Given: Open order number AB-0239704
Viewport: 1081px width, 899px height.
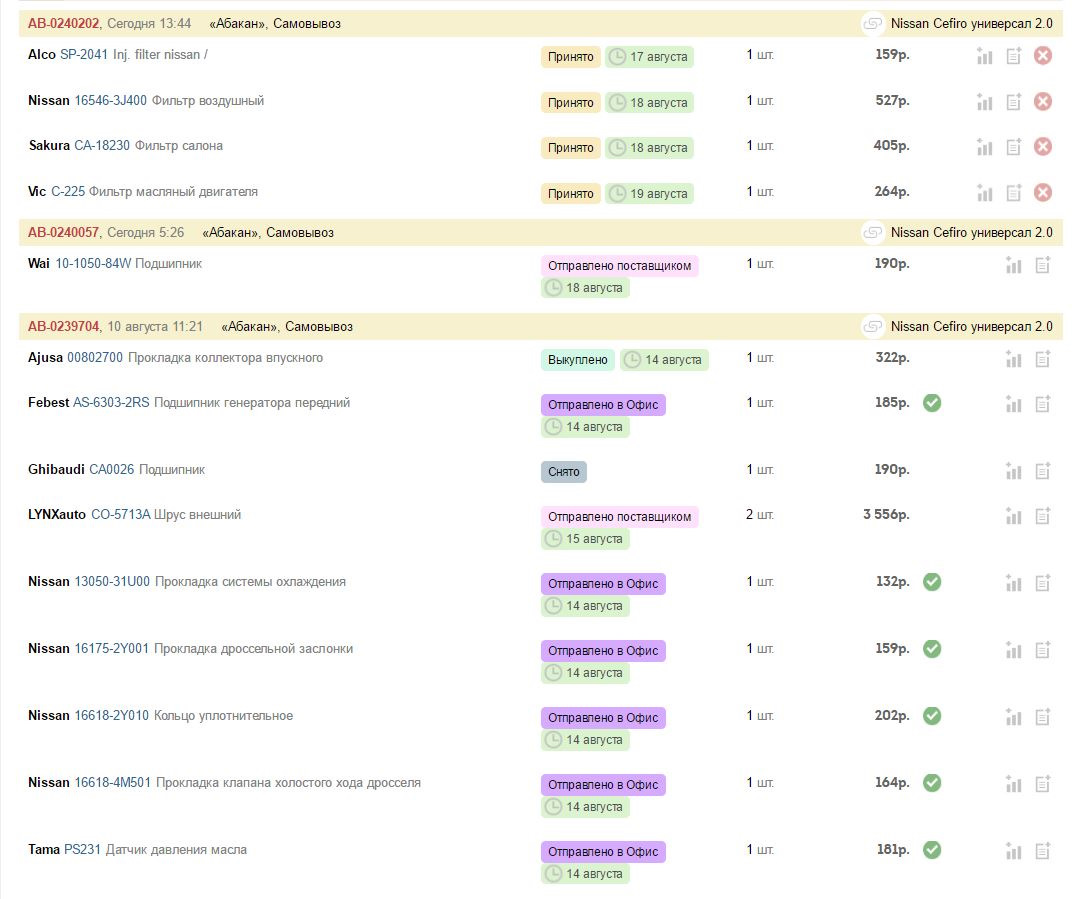Looking at the screenshot, I should coord(63,327).
